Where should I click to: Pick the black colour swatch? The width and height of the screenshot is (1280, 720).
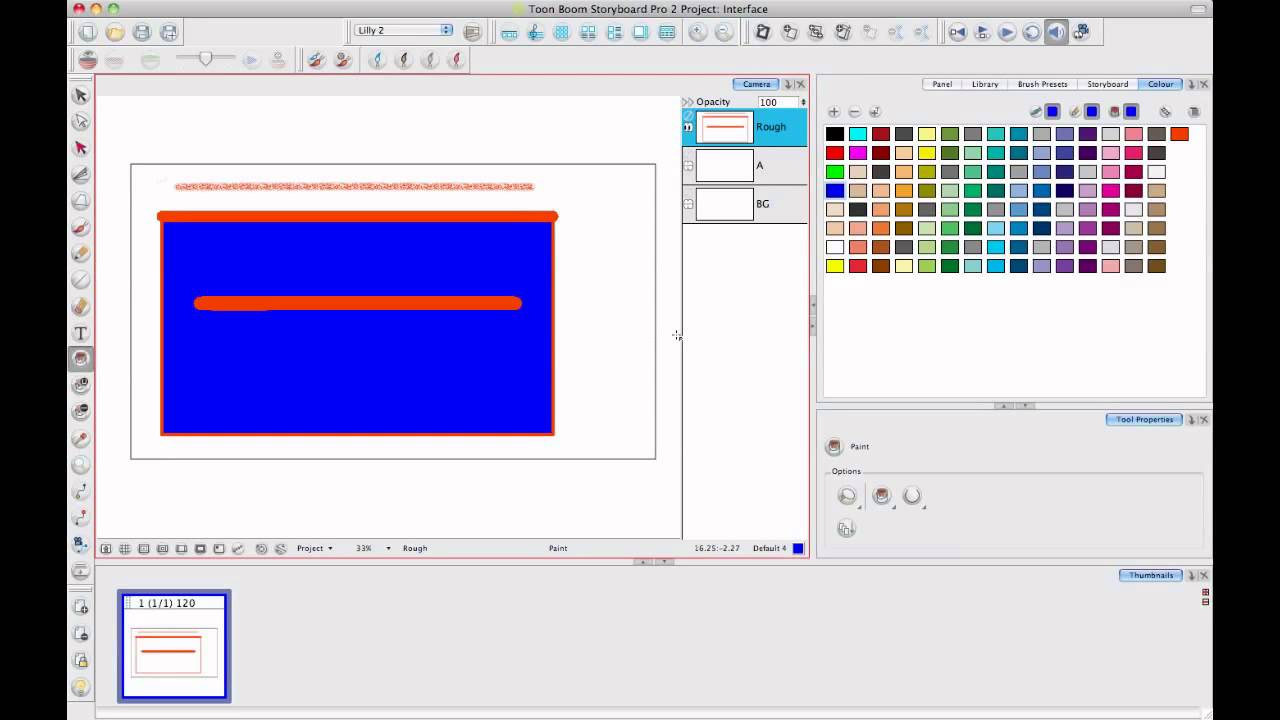834,134
